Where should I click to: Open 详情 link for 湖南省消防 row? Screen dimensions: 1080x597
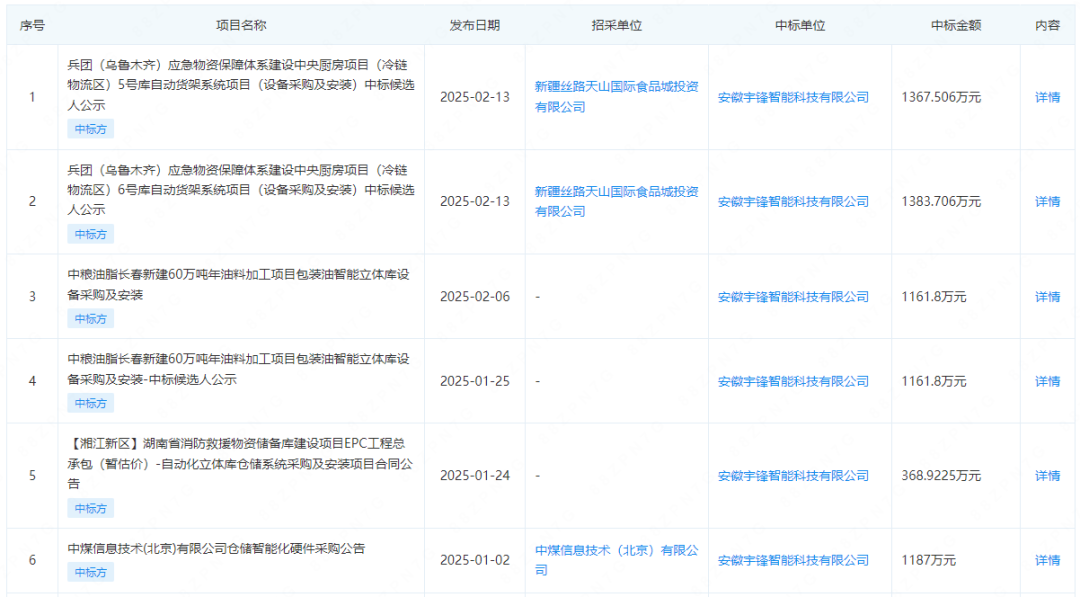pos(1047,476)
